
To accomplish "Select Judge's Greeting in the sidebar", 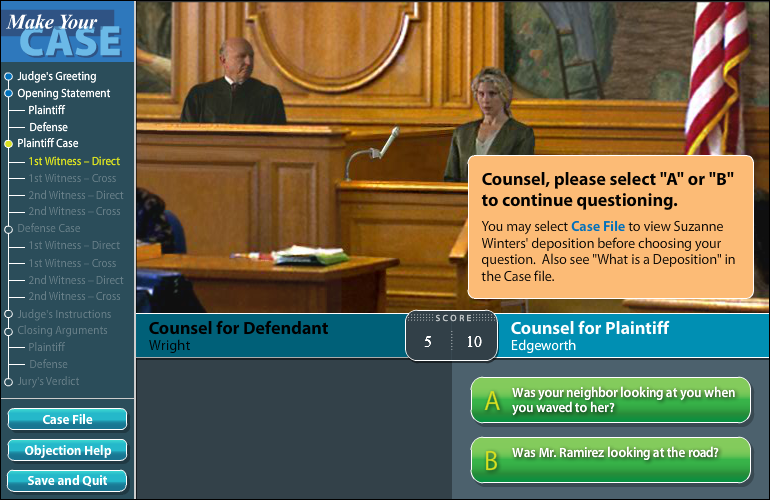I will [x=57, y=76].
